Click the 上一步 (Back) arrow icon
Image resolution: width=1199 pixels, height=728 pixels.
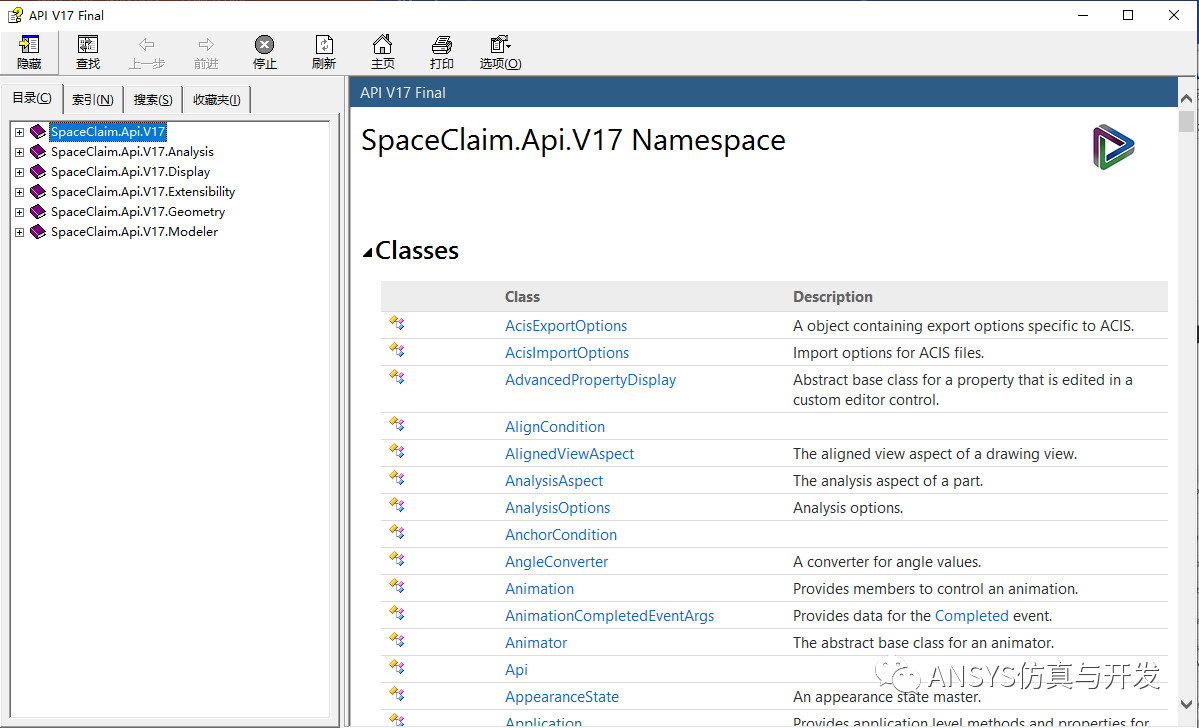click(147, 45)
